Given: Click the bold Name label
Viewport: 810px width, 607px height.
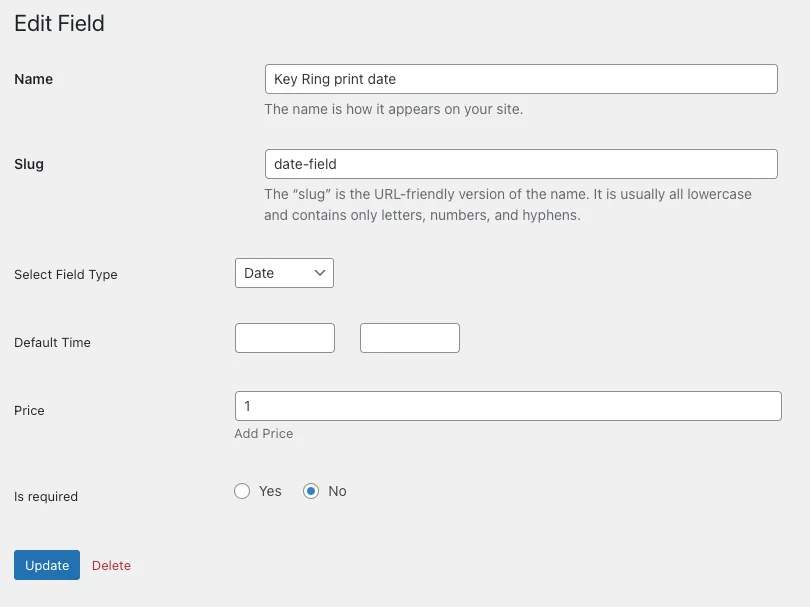Looking at the screenshot, I should pyautogui.click(x=33, y=79).
